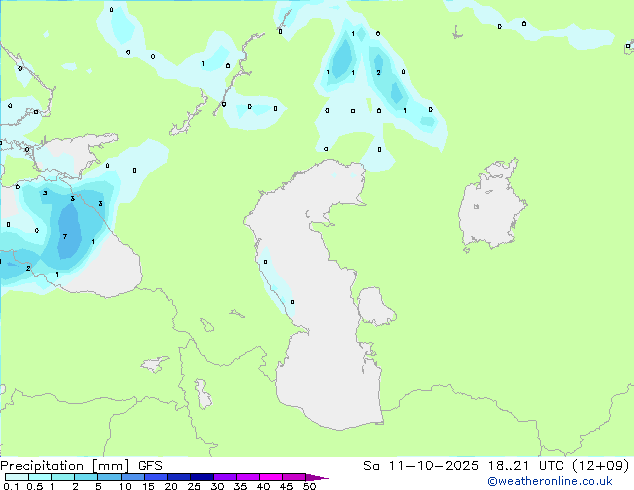Pick the legend swatch between 15 and 20
Image resolution: width=634 pixels, height=490 pixels.
click(x=156, y=477)
